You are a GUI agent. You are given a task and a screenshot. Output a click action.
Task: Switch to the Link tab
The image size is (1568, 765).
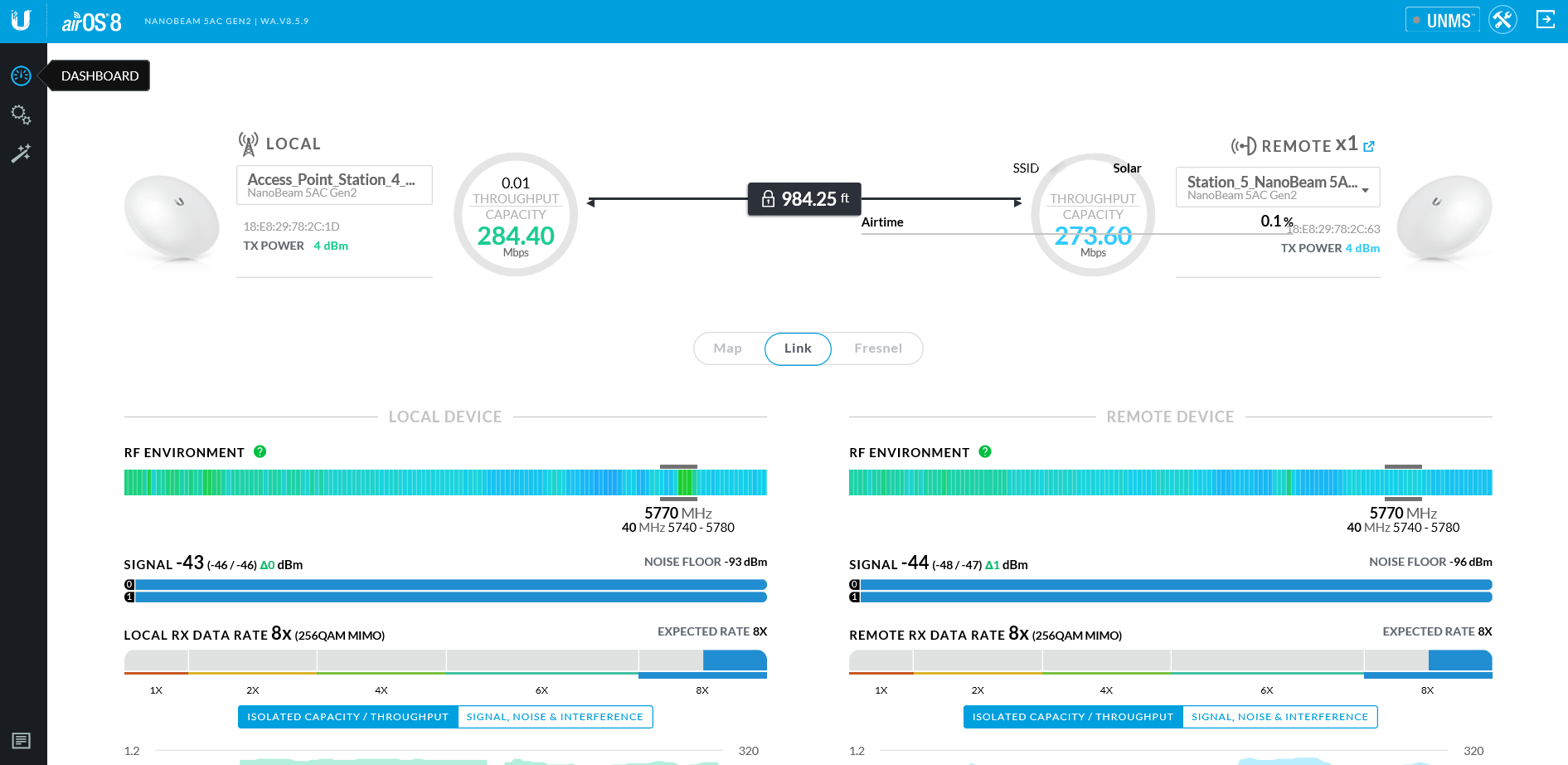(798, 348)
